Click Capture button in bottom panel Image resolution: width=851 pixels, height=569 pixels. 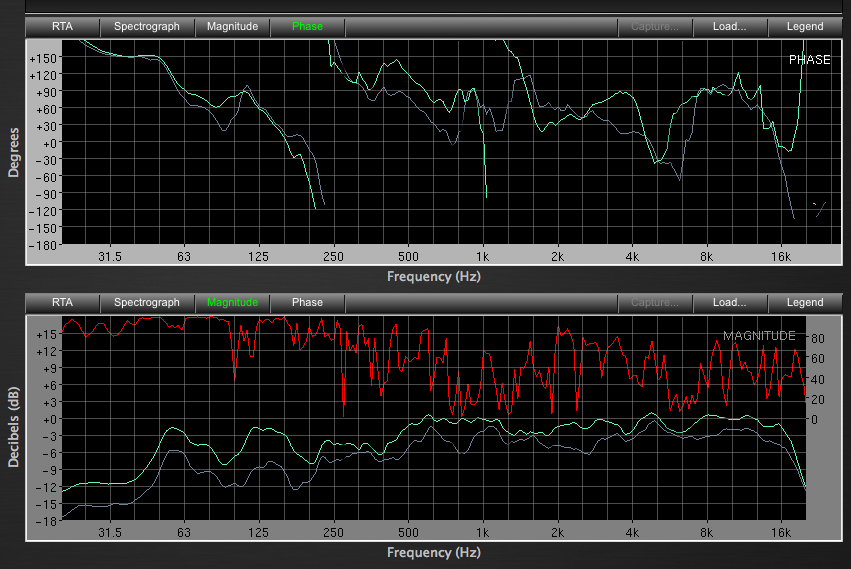pyautogui.click(x=655, y=302)
